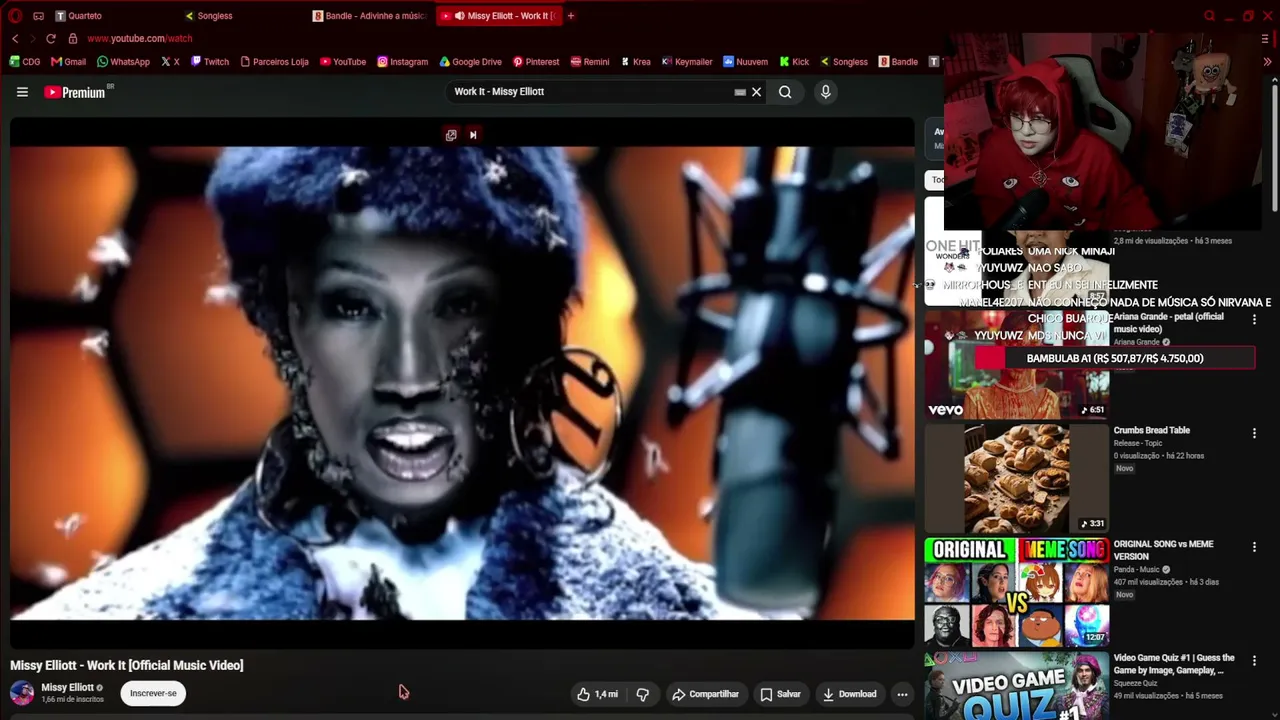Viewport: 1280px width, 720px height.
Task: Click the Missy Elliott video player
Action: (x=462, y=383)
